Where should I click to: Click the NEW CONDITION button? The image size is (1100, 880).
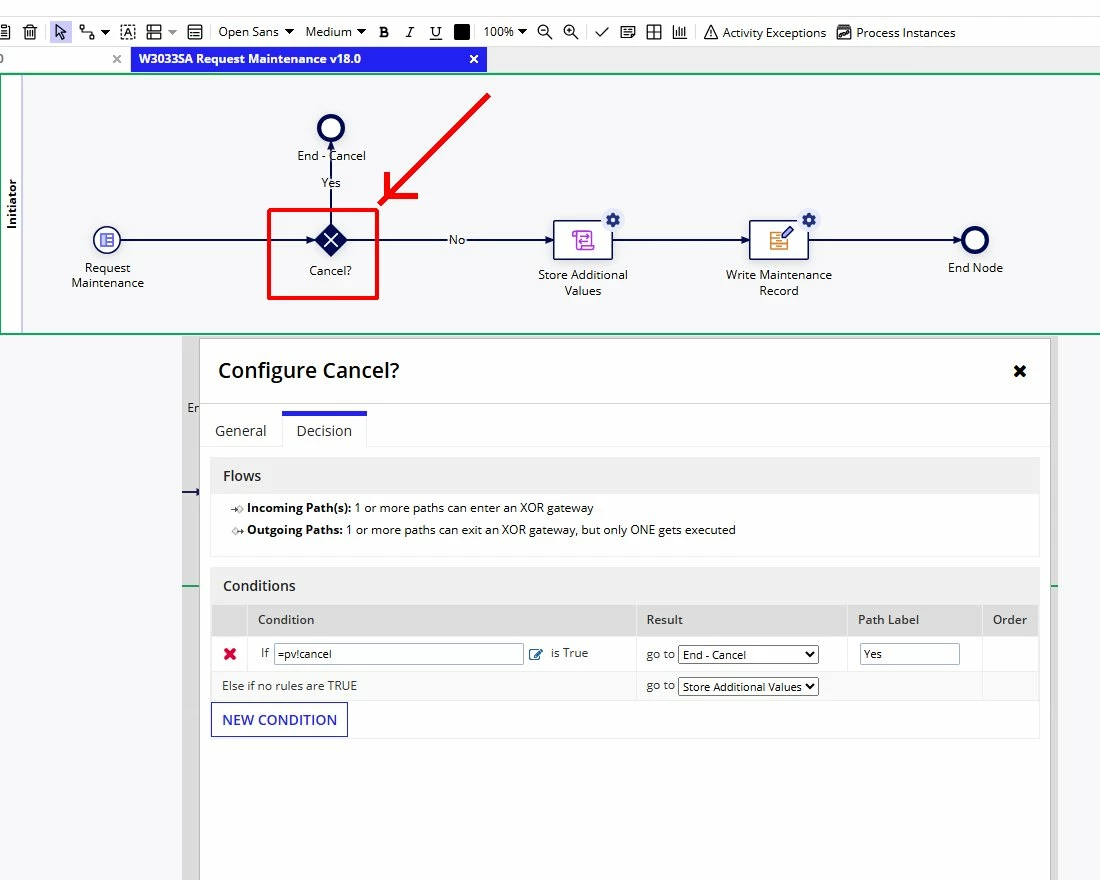(279, 720)
